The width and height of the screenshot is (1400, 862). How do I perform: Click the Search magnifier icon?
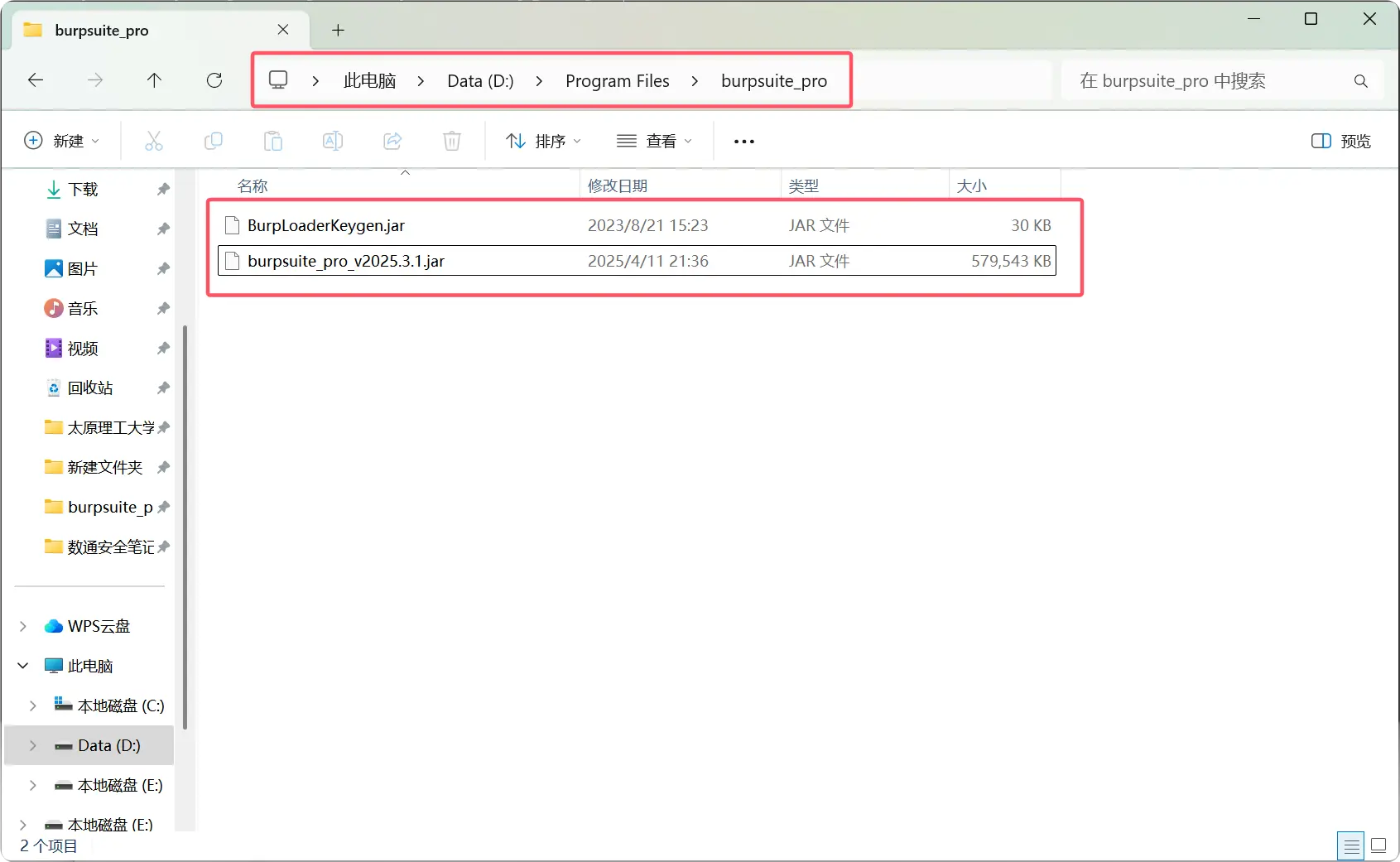click(1360, 80)
